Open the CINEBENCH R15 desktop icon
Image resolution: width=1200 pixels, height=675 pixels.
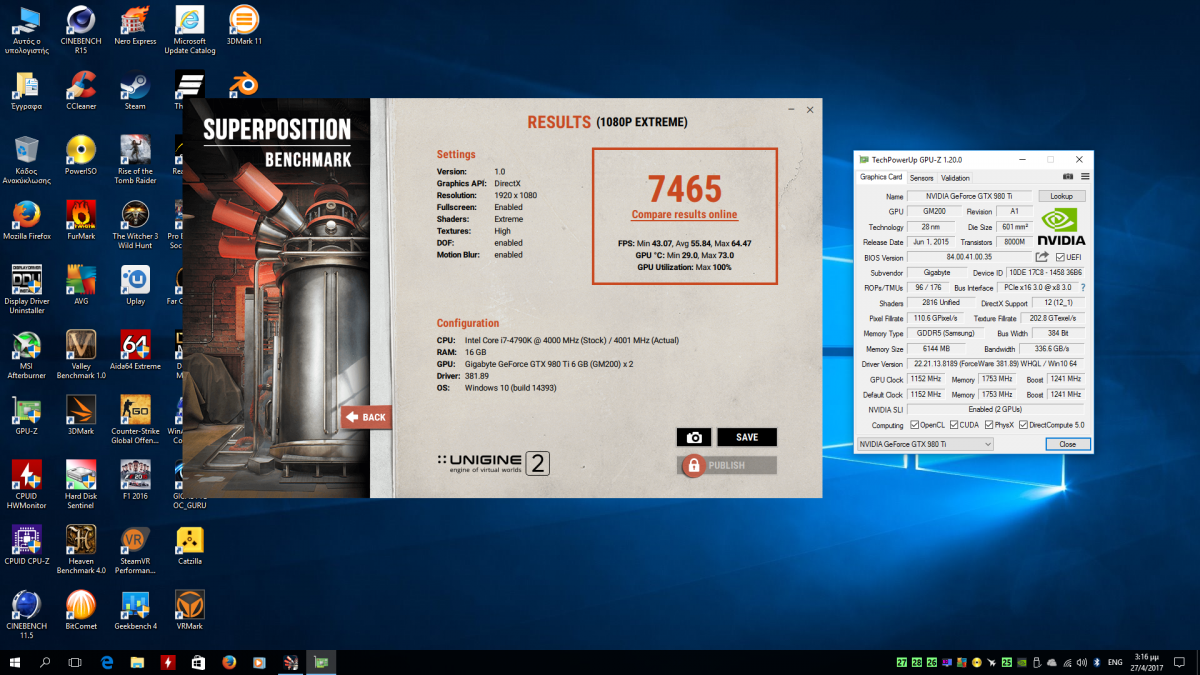[x=81, y=31]
